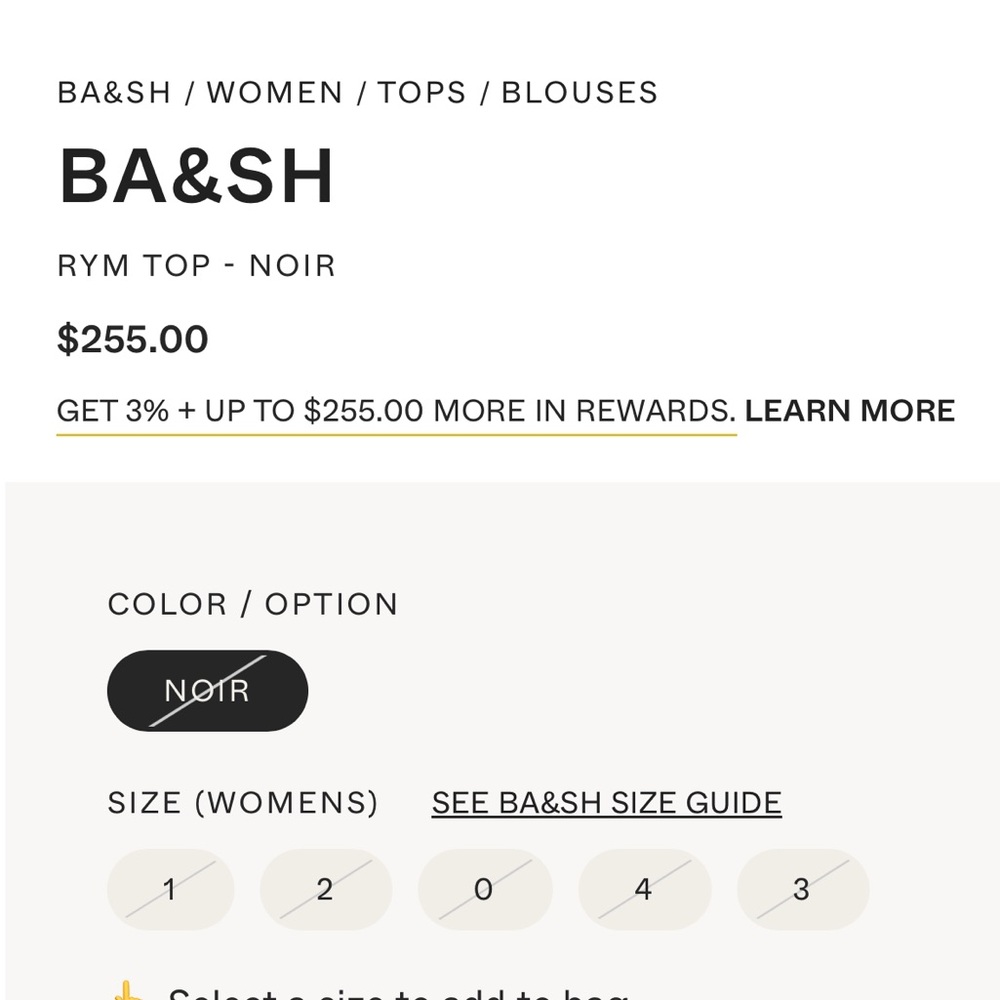Click the large BA&SH brand heading

pos(196,177)
